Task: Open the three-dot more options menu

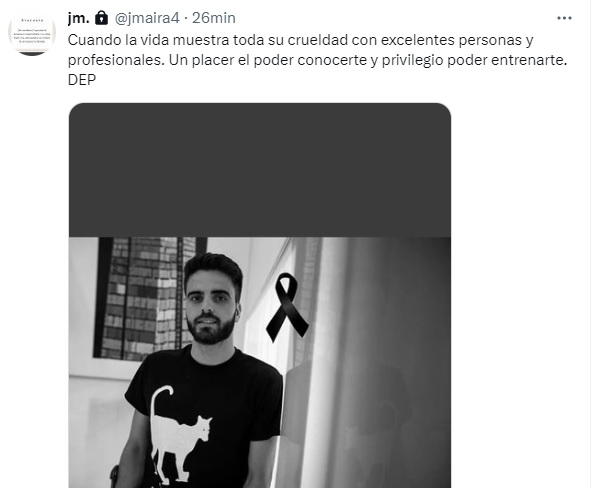Action: 564,18
